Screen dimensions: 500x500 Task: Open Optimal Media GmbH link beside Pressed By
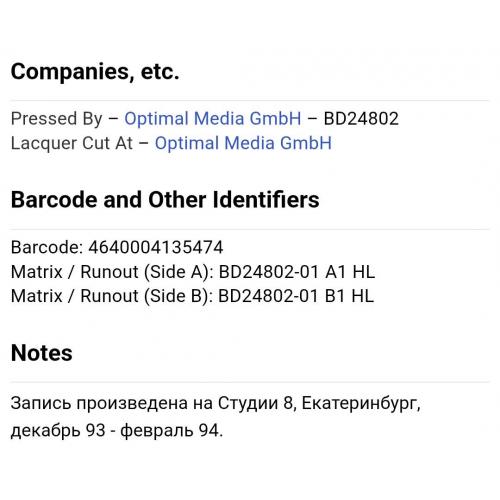point(213,118)
